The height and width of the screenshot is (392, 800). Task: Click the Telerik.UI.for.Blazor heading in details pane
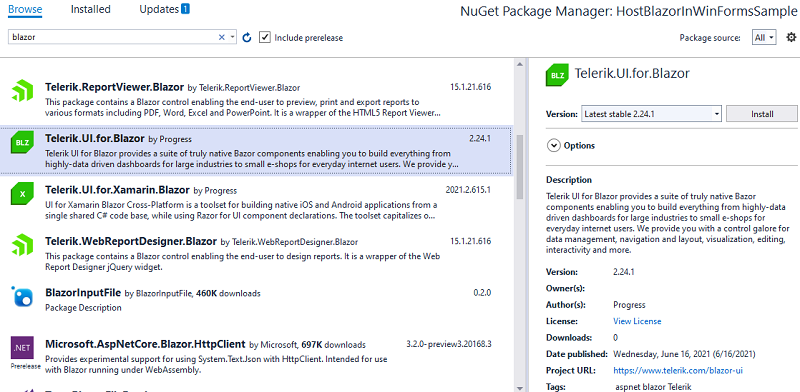[x=632, y=73]
